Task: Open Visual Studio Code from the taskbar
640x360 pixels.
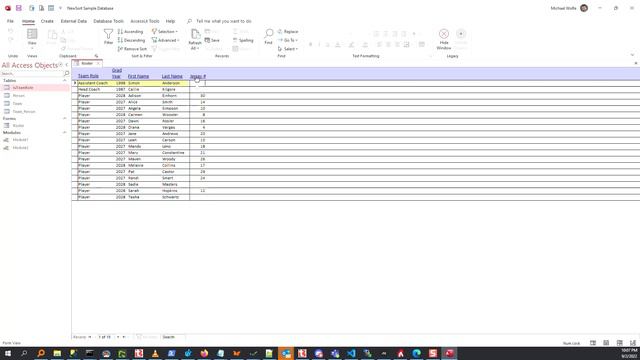Action: coord(351,353)
